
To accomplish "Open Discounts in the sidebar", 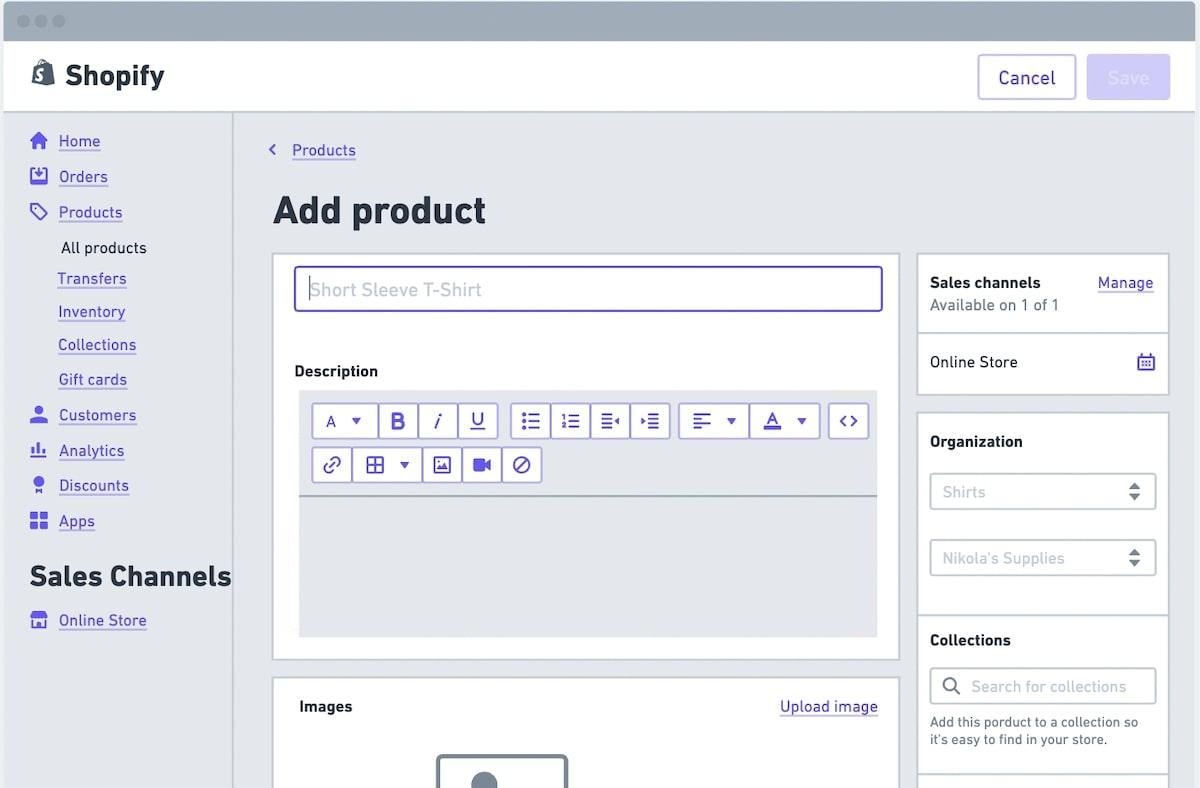I will pyautogui.click(x=94, y=486).
